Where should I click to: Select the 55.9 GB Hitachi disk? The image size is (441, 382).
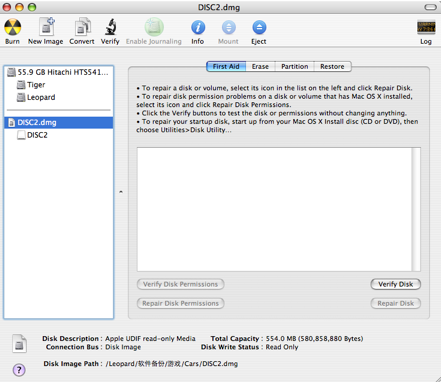coord(59,72)
